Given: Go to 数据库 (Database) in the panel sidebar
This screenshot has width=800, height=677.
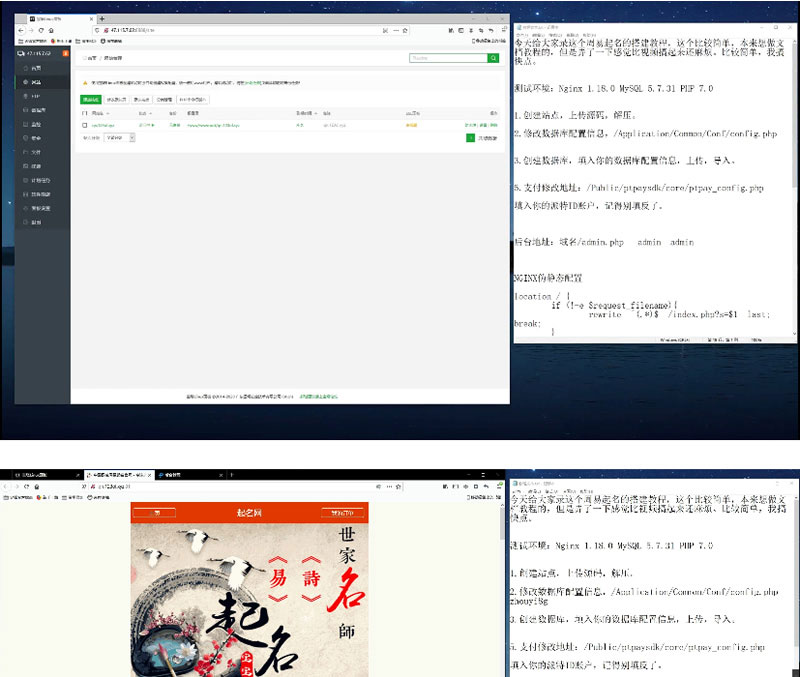Looking at the screenshot, I should click(x=38, y=110).
